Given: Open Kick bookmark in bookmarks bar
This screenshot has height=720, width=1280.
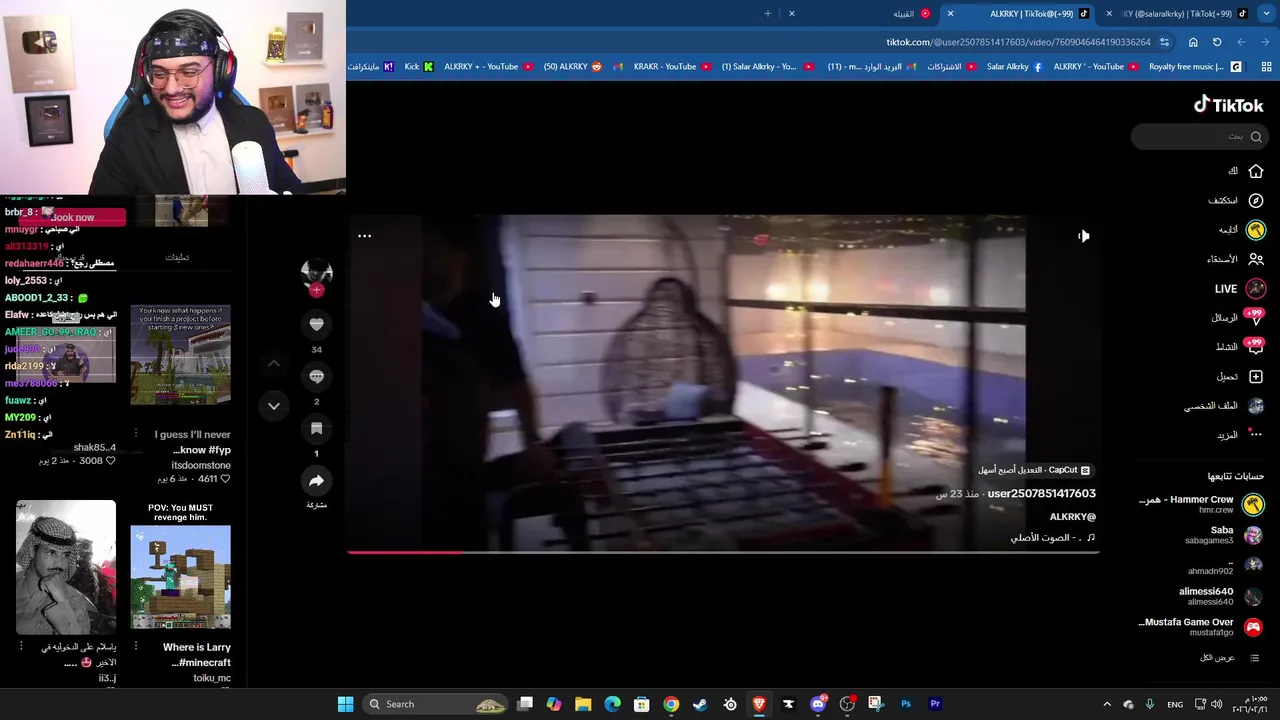Looking at the screenshot, I should (x=419, y=67).
